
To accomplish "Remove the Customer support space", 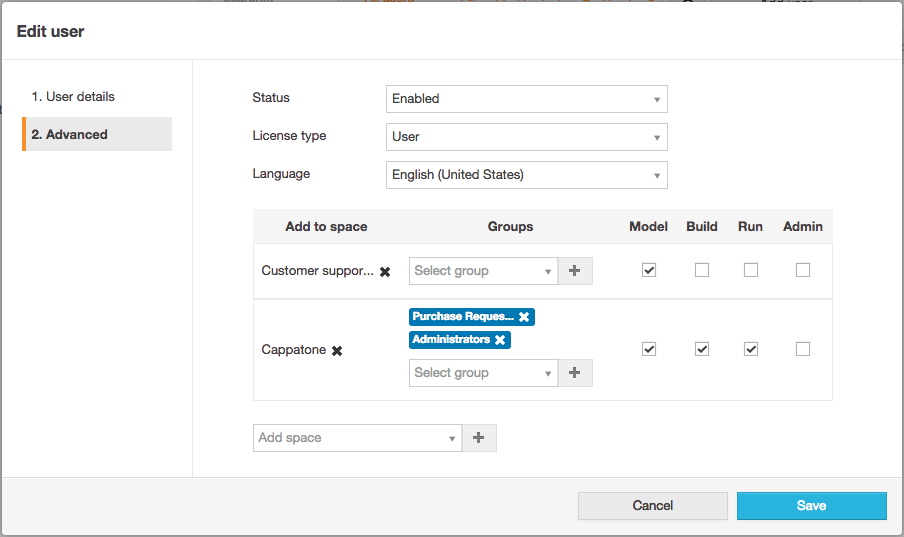I will 385,271.
